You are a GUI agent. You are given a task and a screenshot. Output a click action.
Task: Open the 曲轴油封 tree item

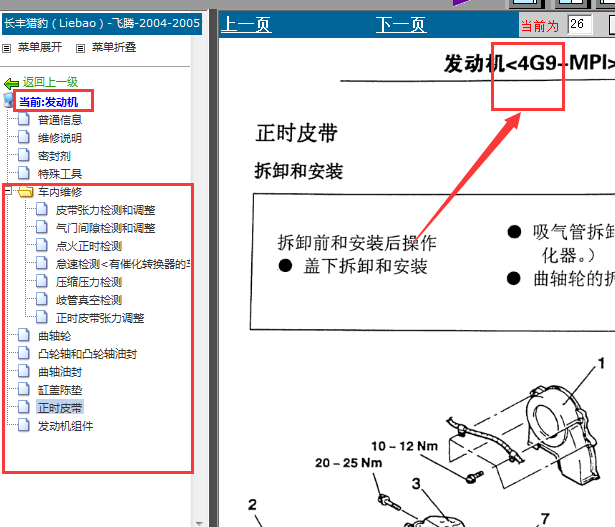tap(60, 372)
